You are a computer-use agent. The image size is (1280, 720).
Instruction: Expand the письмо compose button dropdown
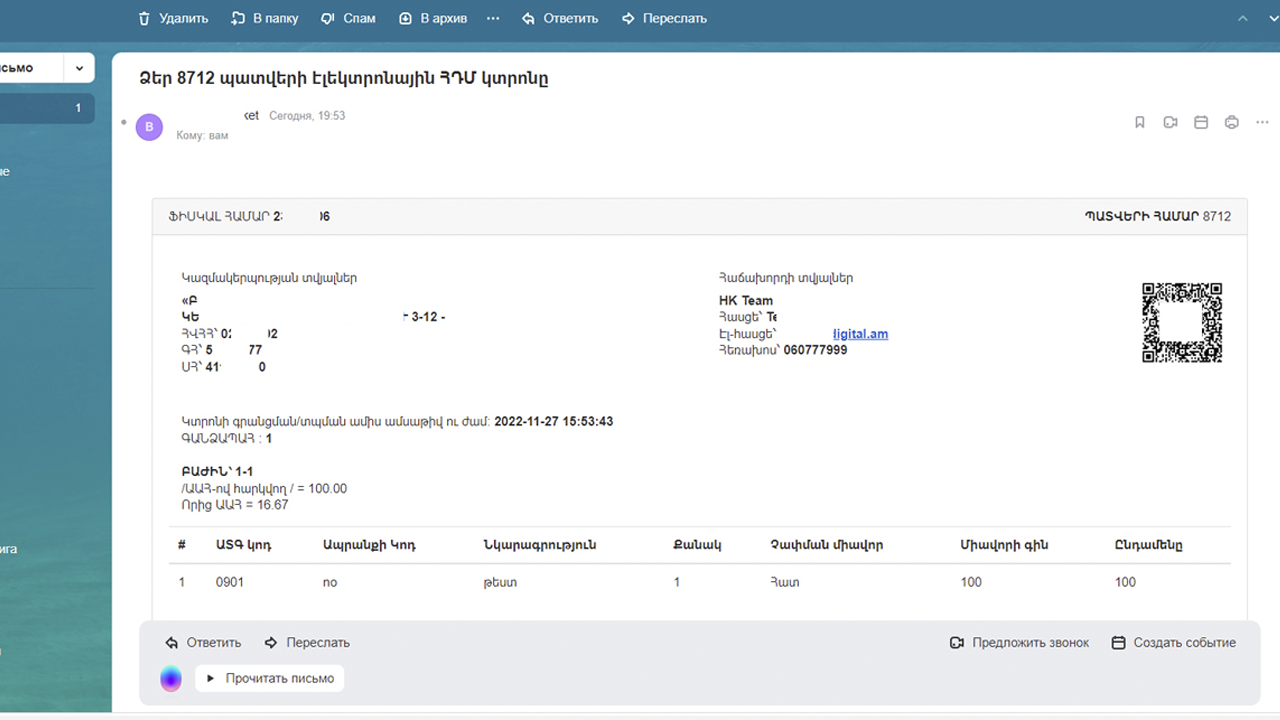(77, 68)
